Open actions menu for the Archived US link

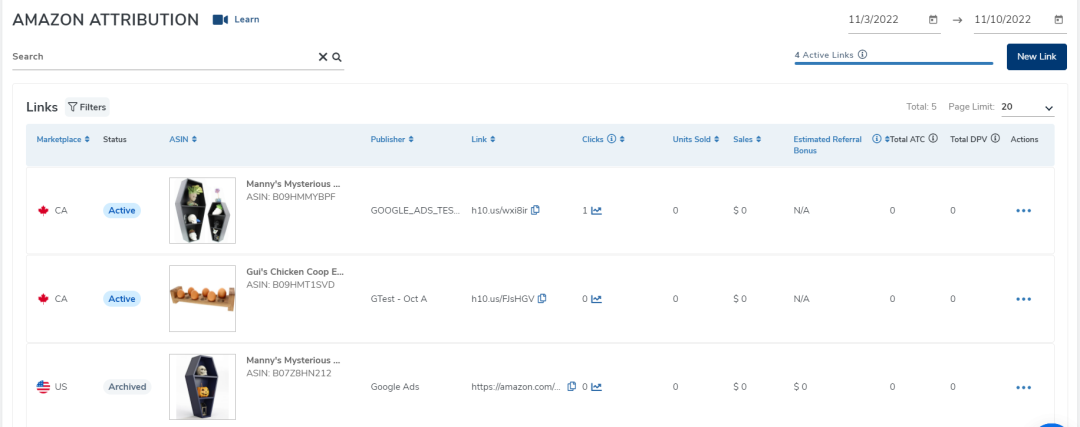1023,387
